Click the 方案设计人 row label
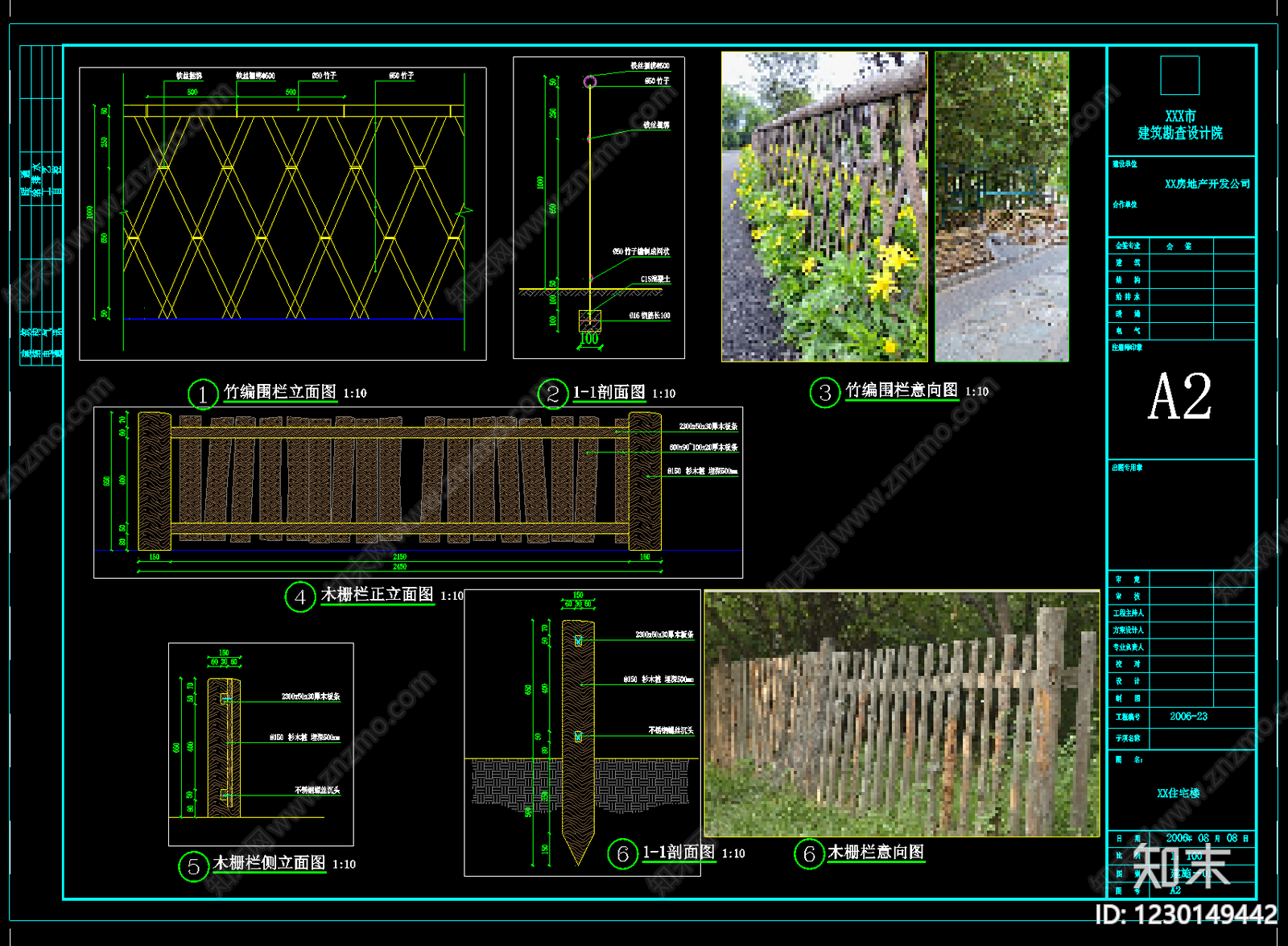Screen dimensions: 1288x946 tap(1129, 630)
